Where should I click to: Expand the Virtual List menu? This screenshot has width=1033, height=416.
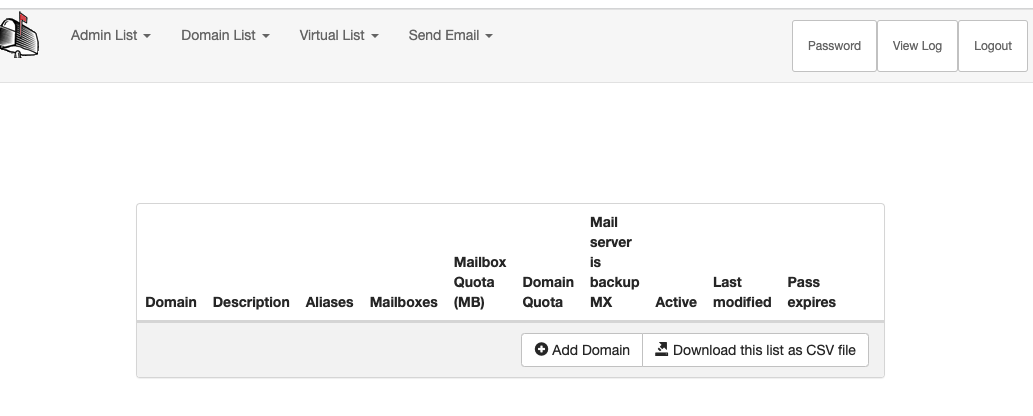339,36
